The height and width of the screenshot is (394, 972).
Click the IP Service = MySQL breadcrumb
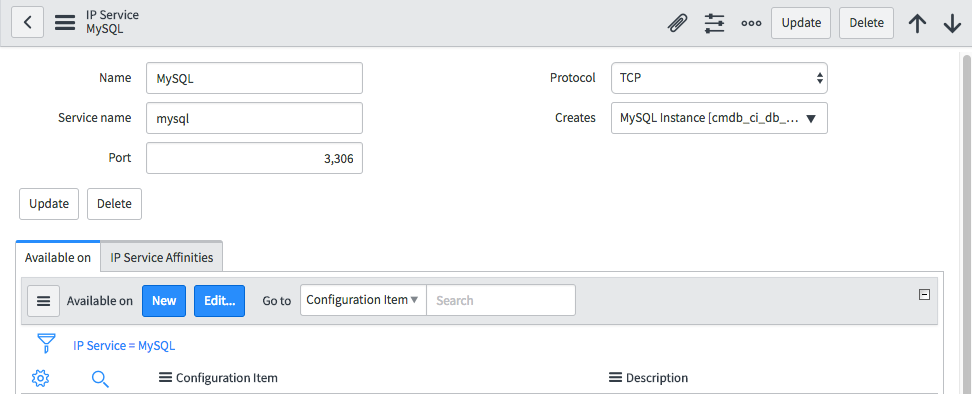pyautogui.click(x=124, y=346)
